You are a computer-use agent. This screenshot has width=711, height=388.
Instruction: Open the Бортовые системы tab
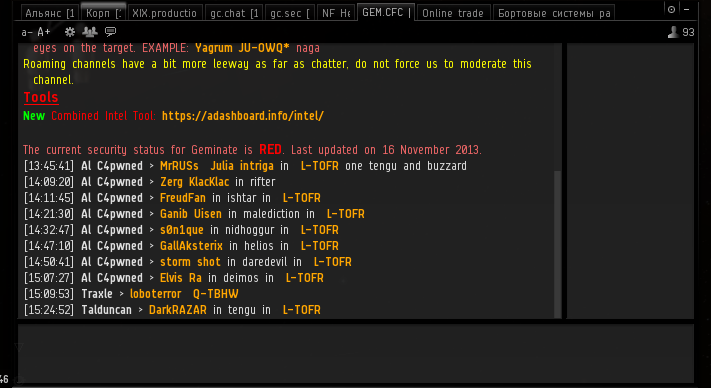coord(554,13)
